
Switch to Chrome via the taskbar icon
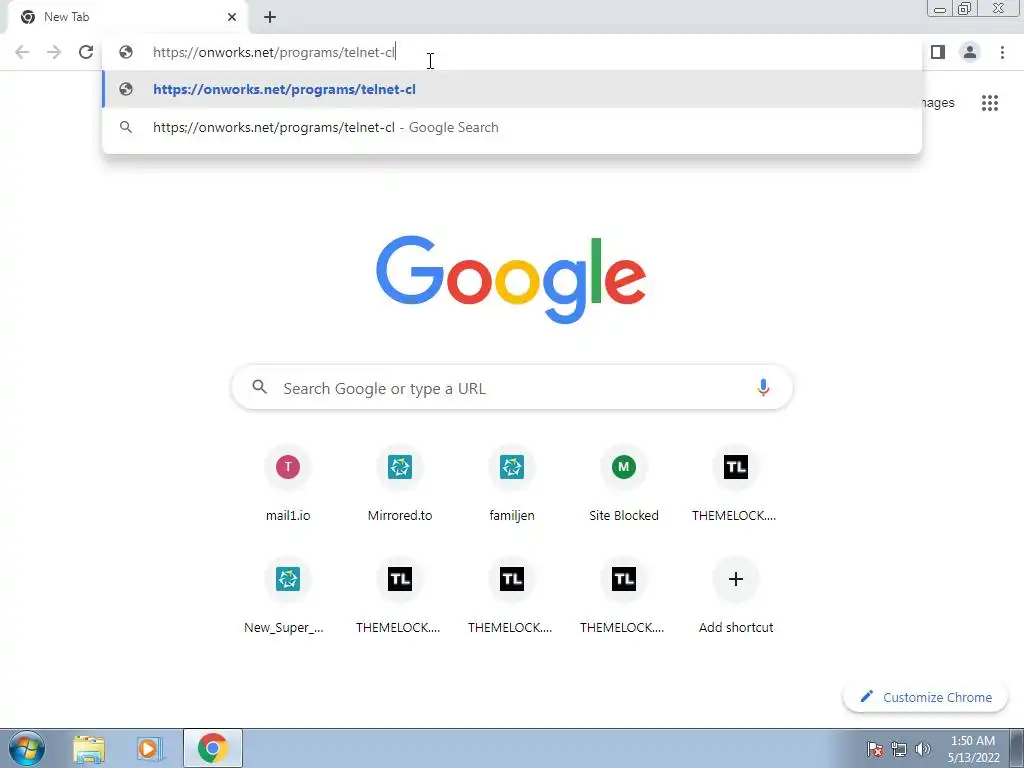pos(213,748)
